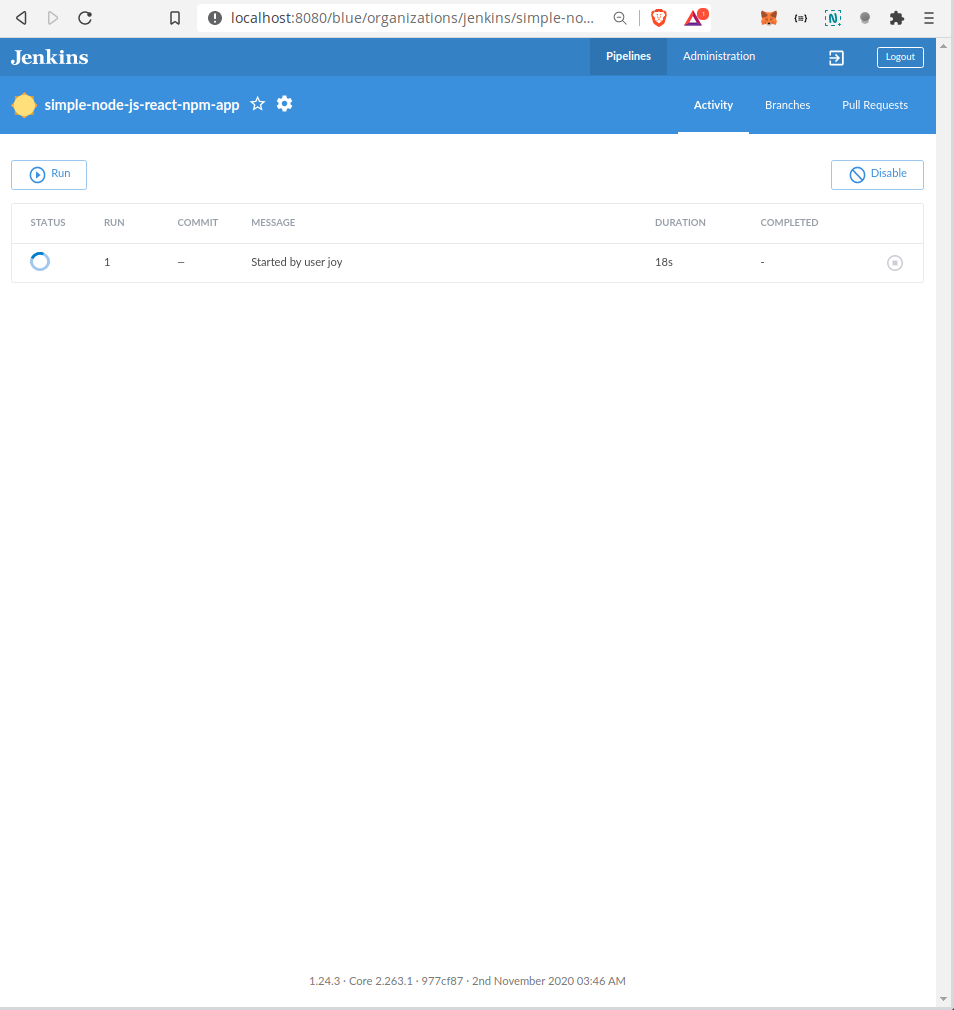The image size is (954, 1010).
Task: Switch to the Pull Requests tab
Action: pyautogui.click(x=875, y=105)
